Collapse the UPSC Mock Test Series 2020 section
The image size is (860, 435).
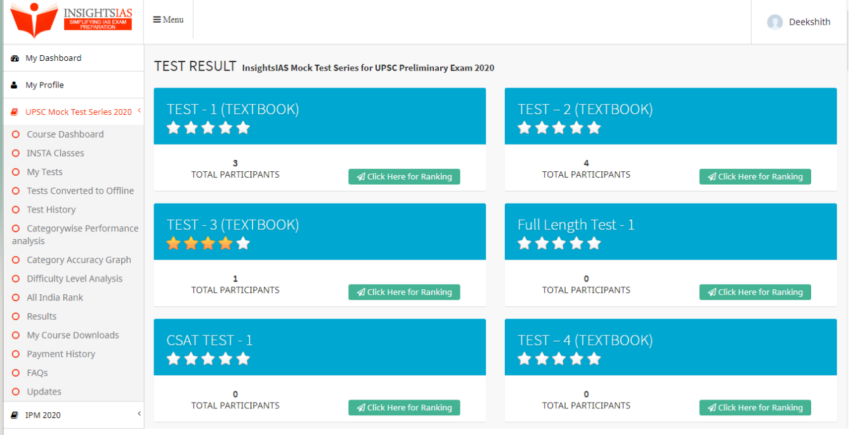(138, 111)
